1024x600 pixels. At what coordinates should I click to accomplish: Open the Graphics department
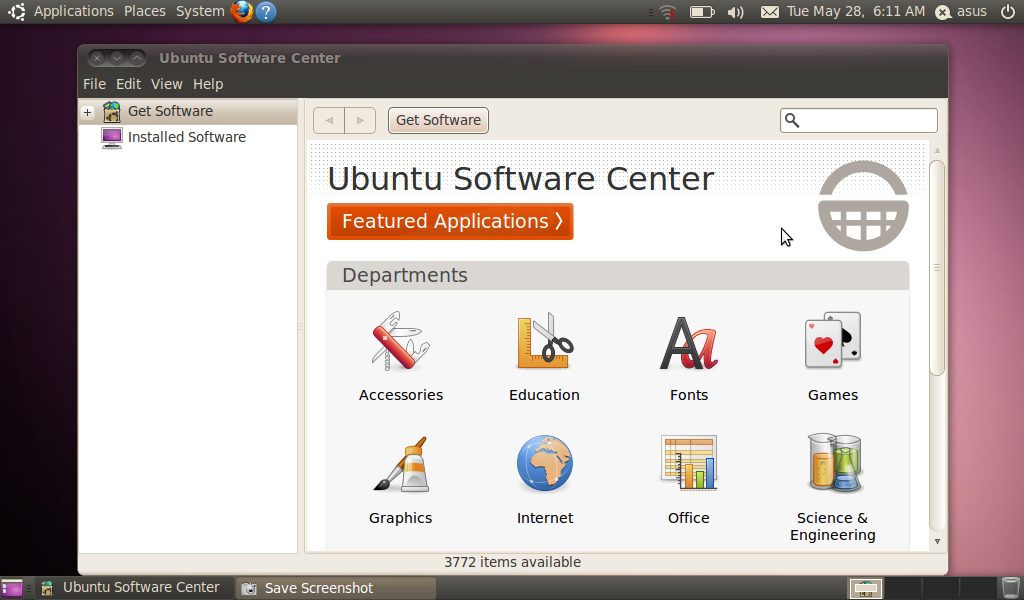click(400, 481)
